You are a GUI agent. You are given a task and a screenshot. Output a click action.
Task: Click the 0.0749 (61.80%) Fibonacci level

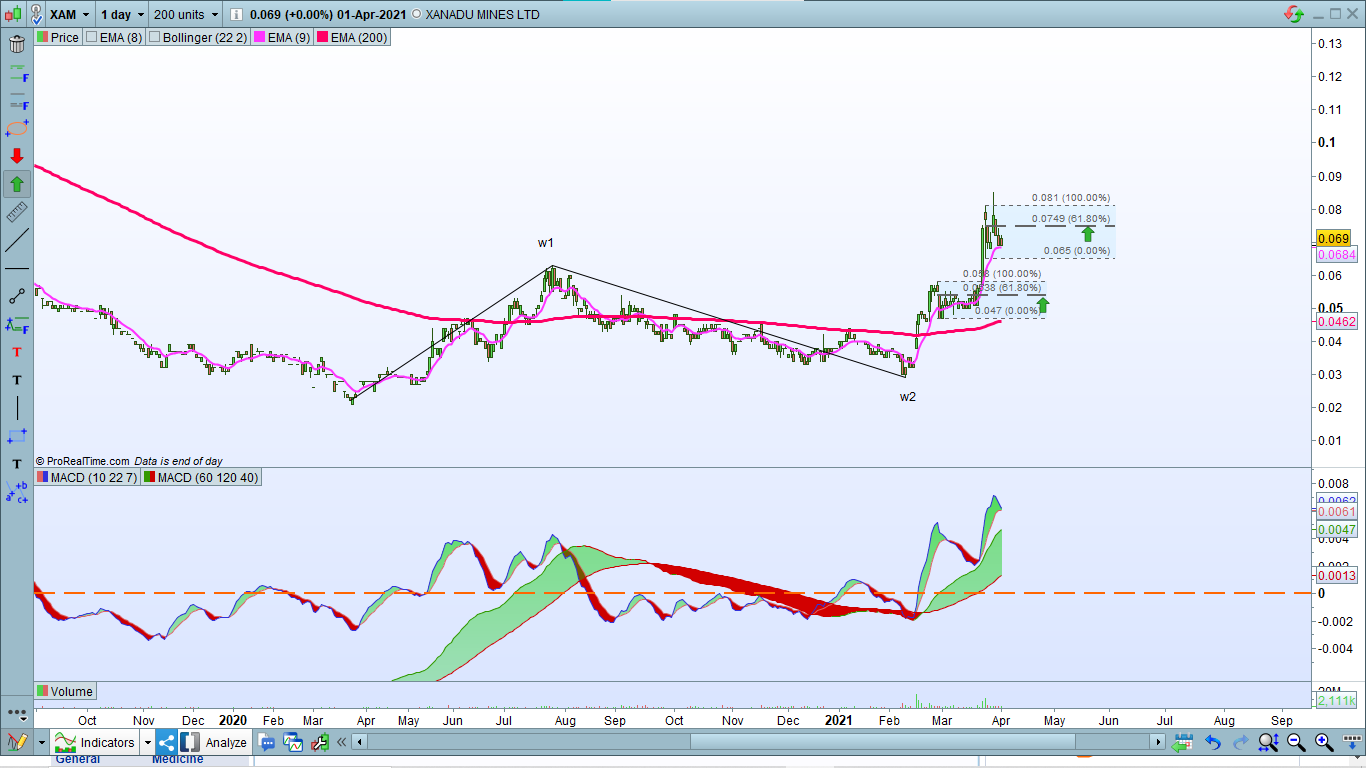(1071, 219)
